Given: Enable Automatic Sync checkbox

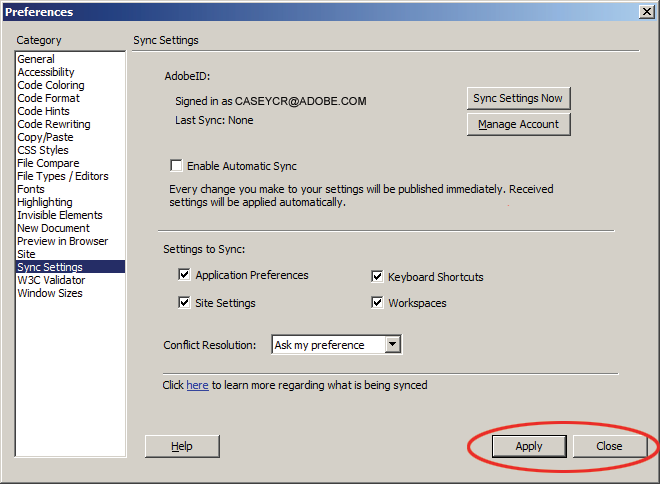Looking at the screenshot, I should point(176,165).
